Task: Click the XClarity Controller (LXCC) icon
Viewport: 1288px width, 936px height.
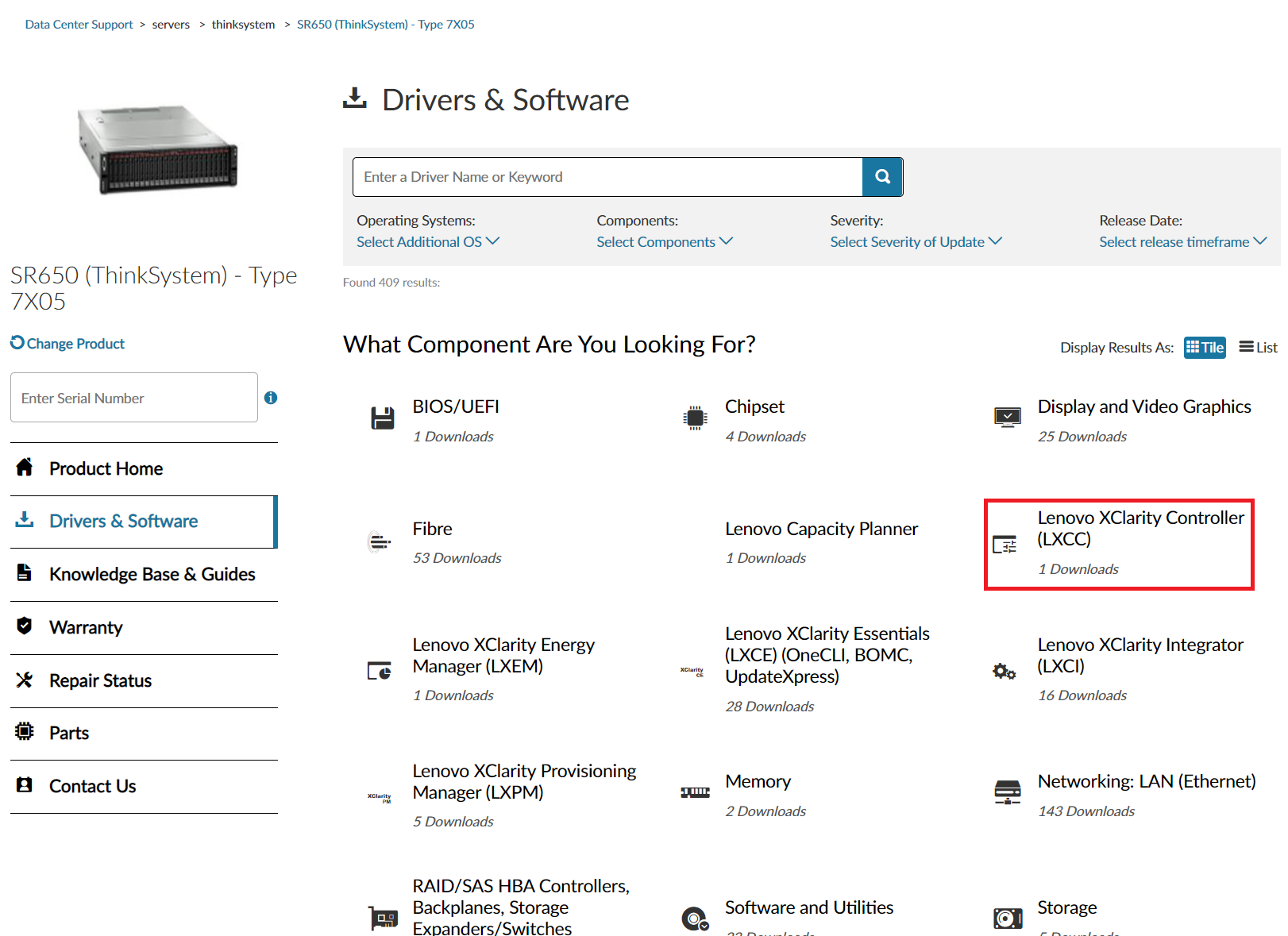Action: click(x=1005, y=545)
